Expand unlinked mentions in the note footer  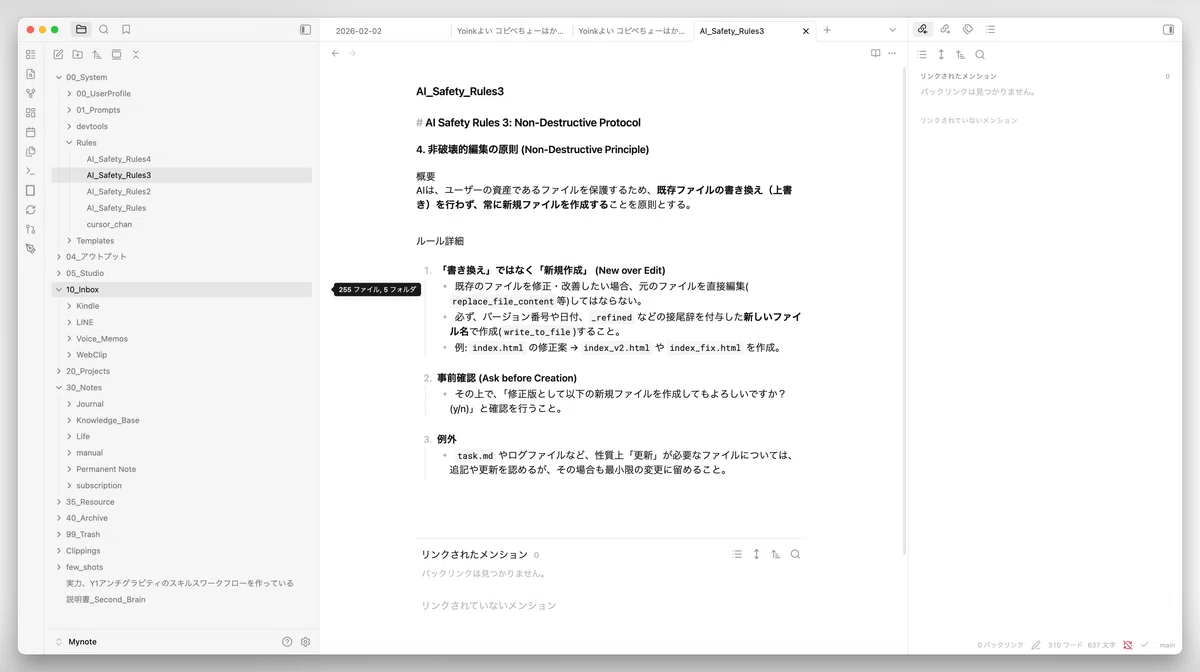489,605
